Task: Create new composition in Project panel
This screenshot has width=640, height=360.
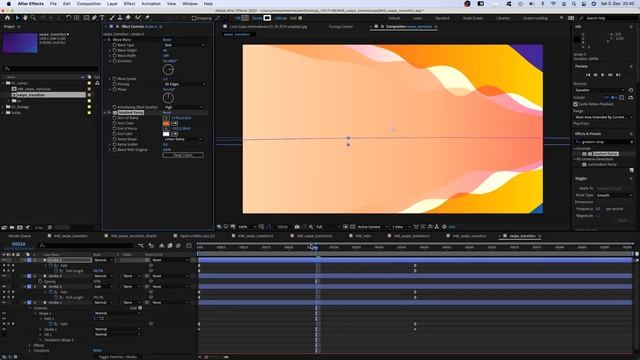Action: (20, 227)
